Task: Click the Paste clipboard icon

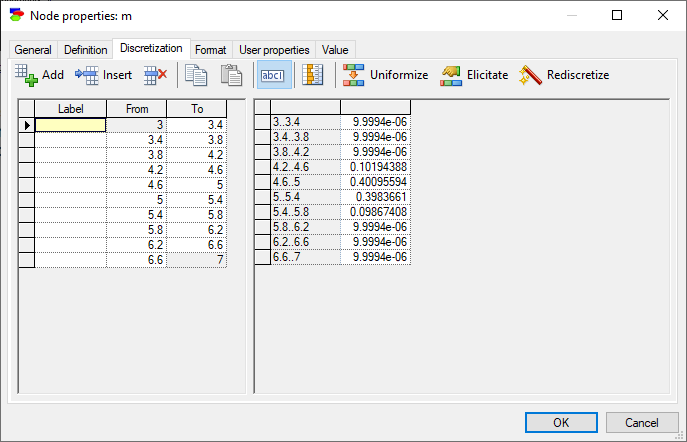Action: point(231,75)
